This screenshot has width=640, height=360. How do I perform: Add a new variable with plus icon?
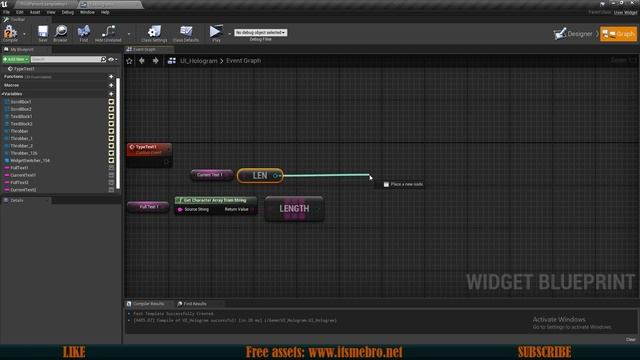coord(111,93)
